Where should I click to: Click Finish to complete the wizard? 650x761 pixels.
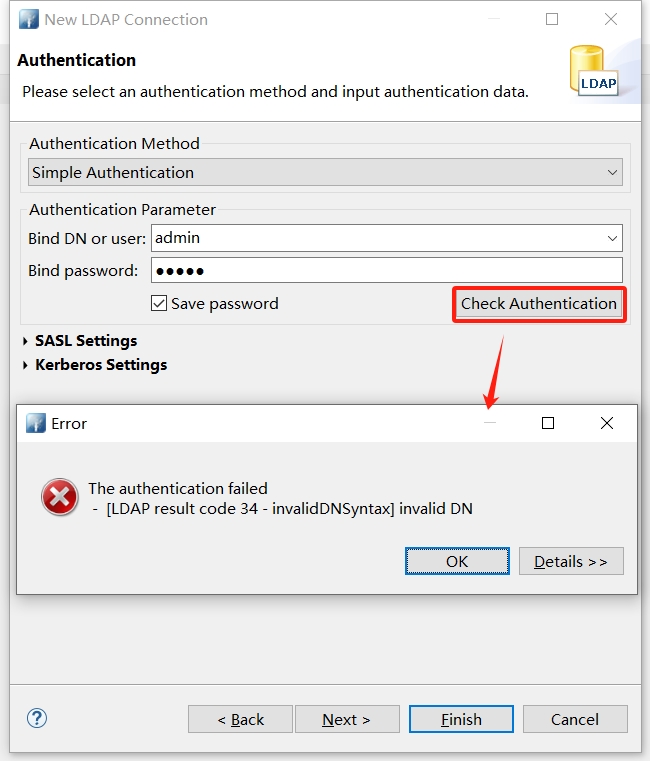click(461, 719)
